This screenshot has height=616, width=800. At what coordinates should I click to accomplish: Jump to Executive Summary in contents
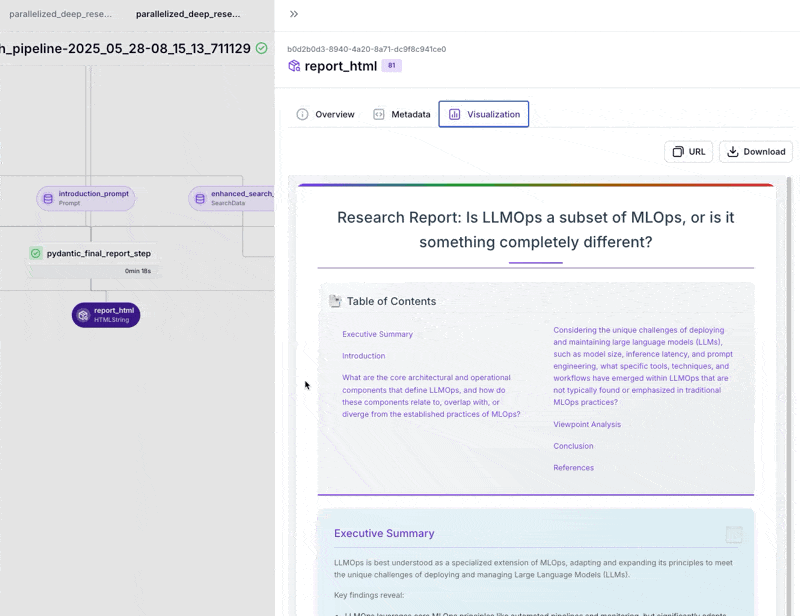click(377, 334)
